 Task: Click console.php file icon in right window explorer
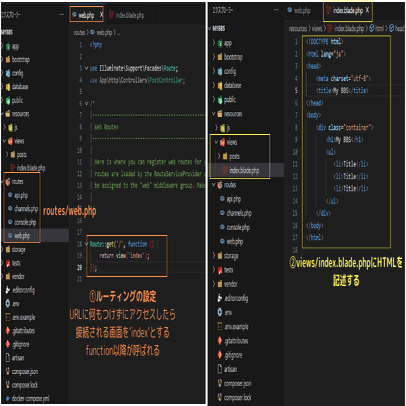click(222, 227)
